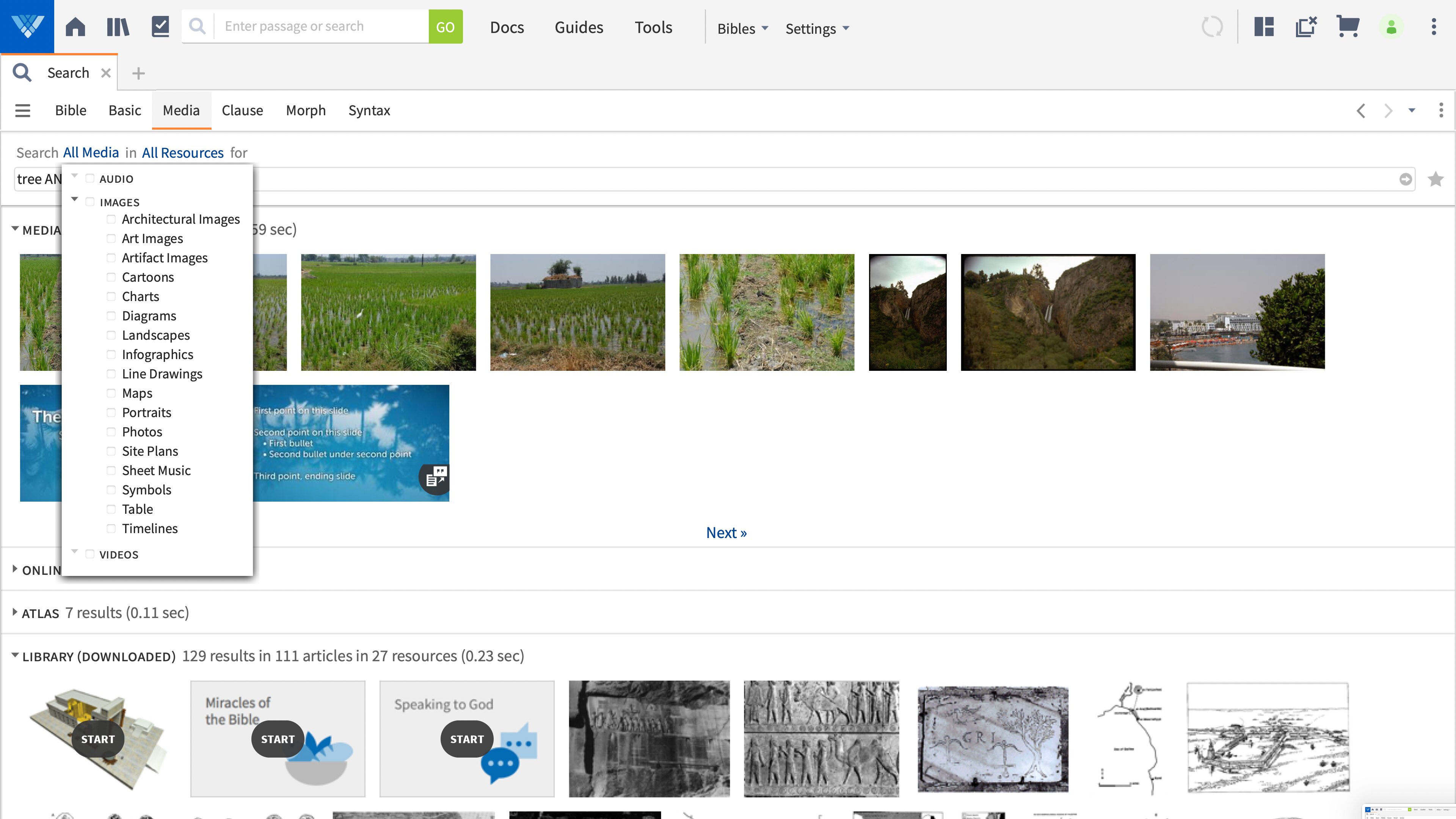Open the Library books icon
1456x819 pixels.
[x=118, y=27]
